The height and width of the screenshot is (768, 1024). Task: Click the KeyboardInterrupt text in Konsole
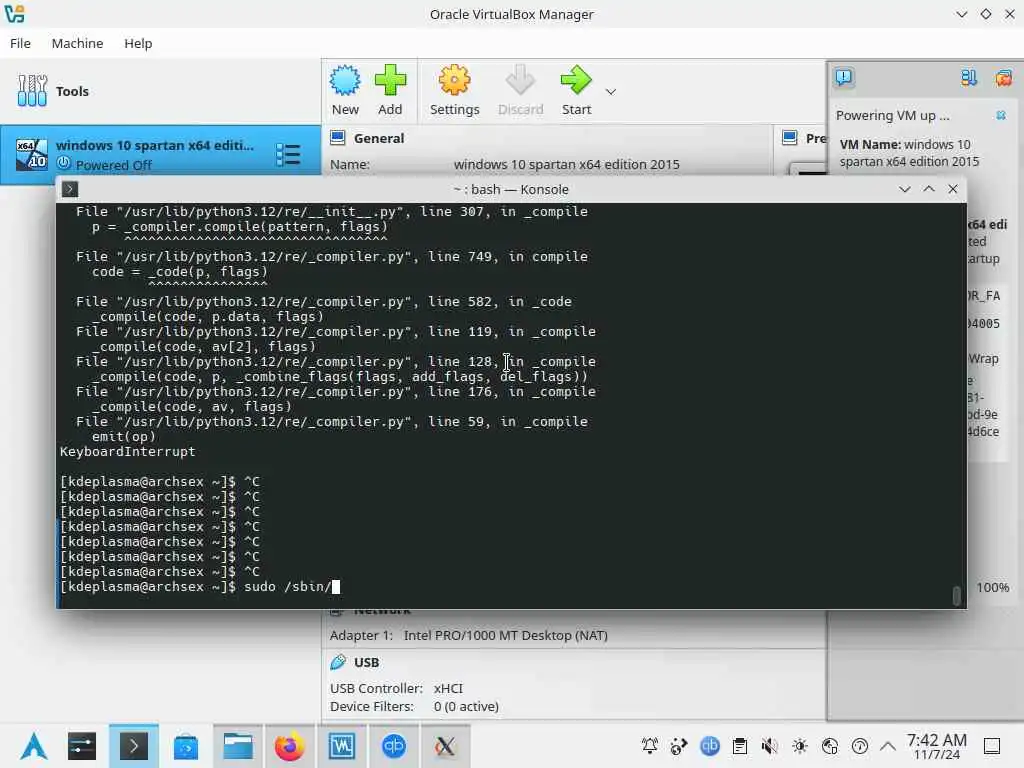click(x=127, y=451)
